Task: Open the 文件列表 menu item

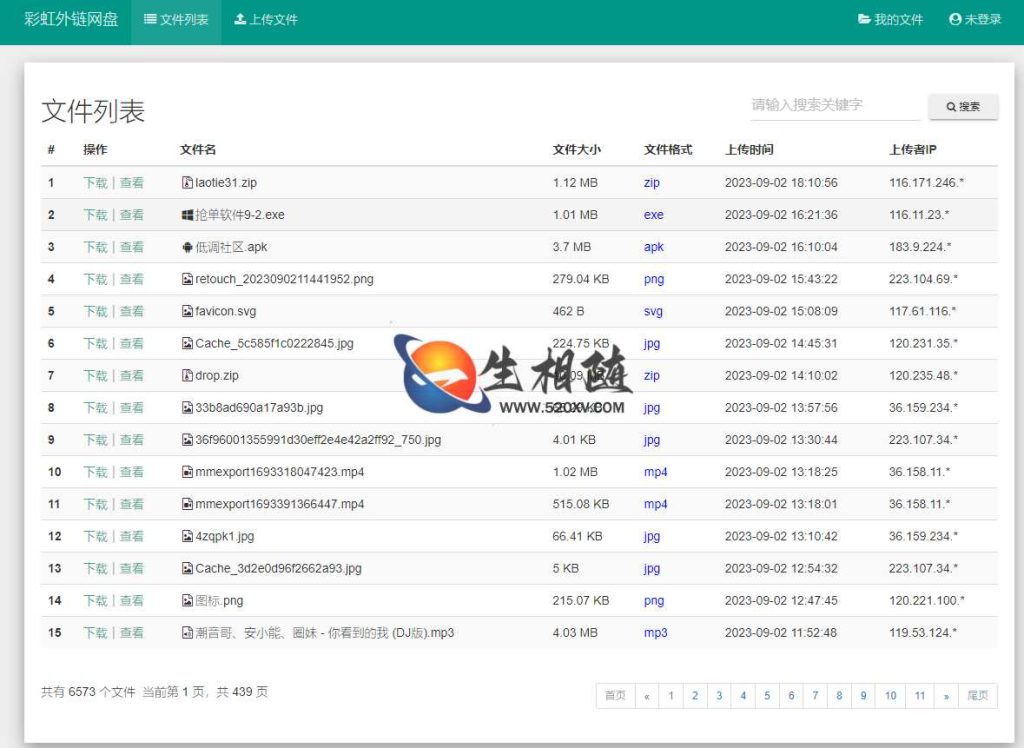Action: coord(183,18)
